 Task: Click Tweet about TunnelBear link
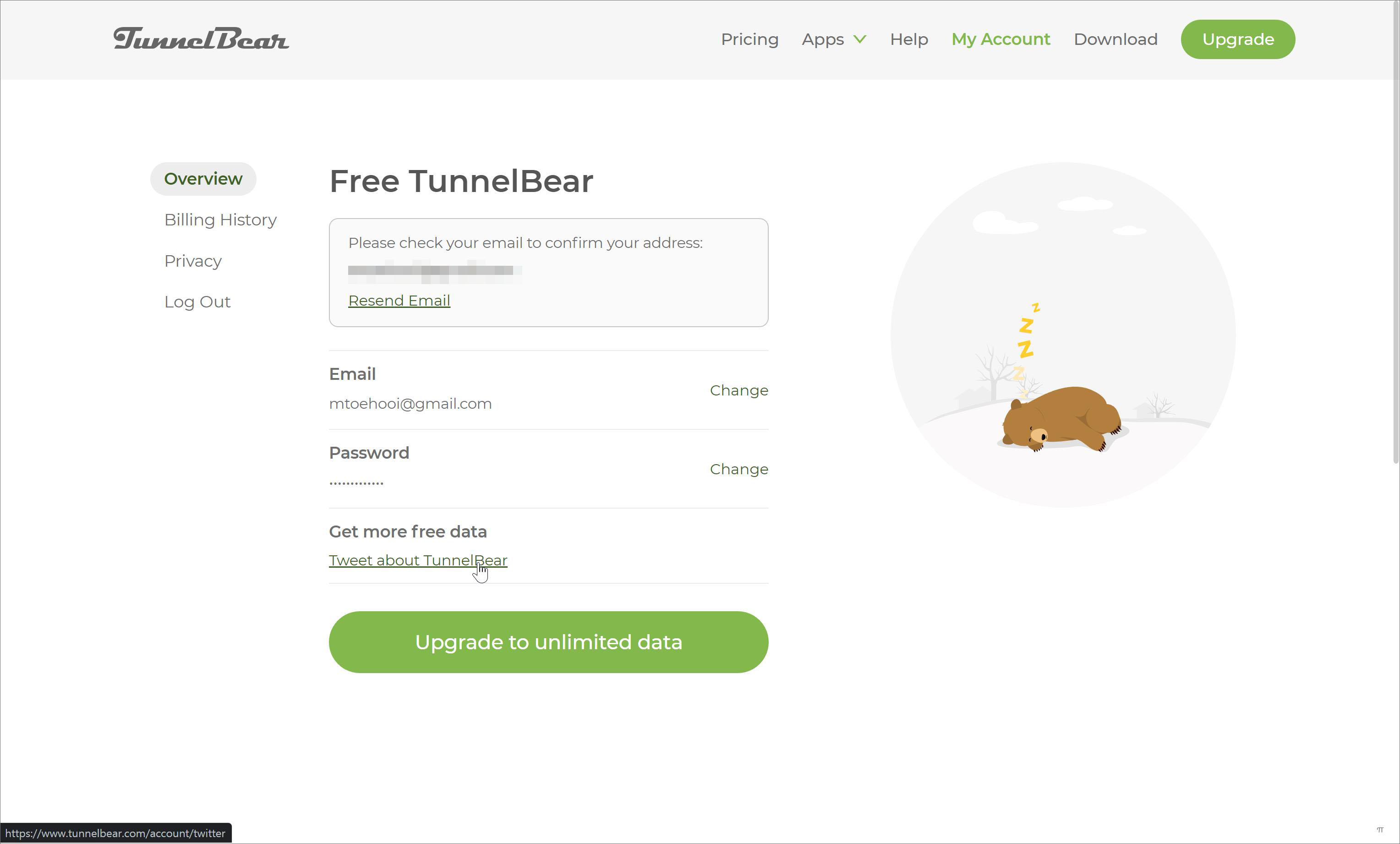(418, 560)
